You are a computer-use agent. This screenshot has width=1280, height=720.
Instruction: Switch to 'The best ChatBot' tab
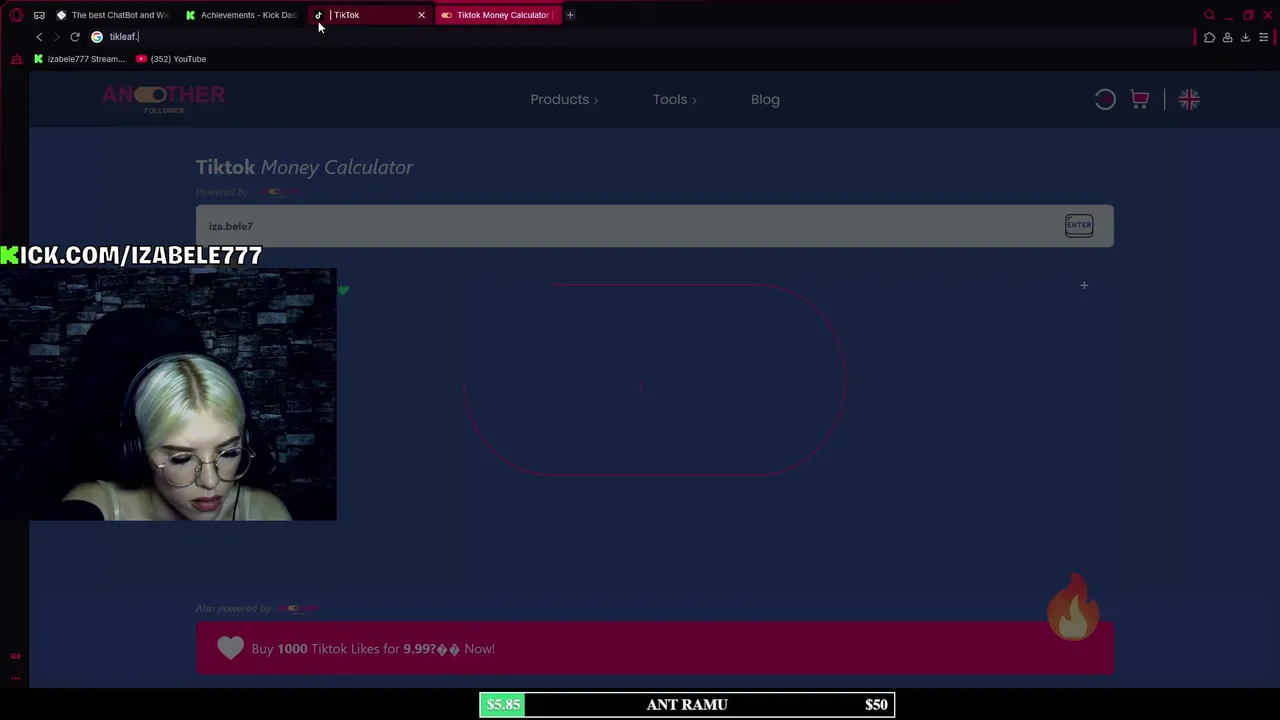click(113, 15)
